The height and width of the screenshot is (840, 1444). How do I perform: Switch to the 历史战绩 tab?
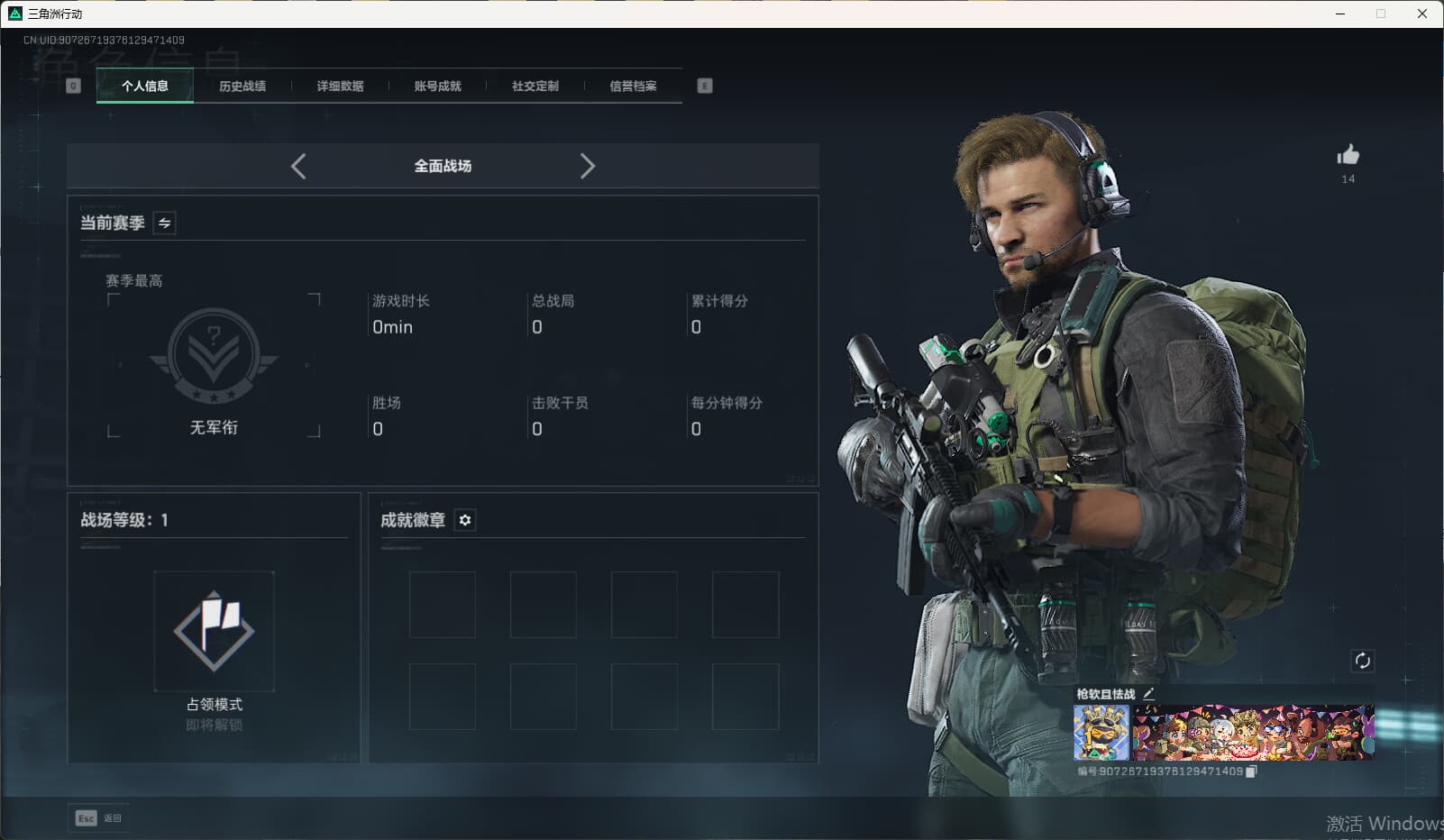pyautogui.click(x=242, y=86)
